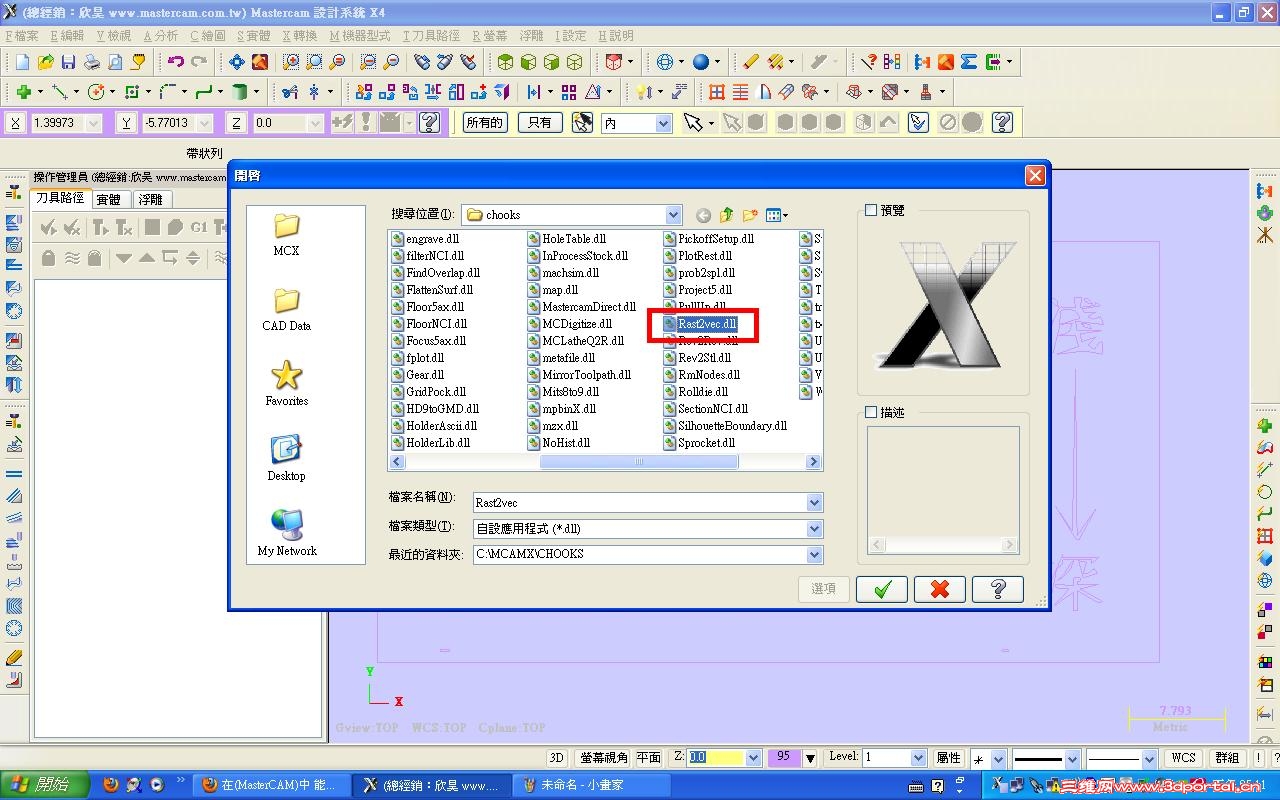Expand the 最近的資料夾 recent folders dropdown
Screen dimensions: 1280x800
[x=814, y=554]
